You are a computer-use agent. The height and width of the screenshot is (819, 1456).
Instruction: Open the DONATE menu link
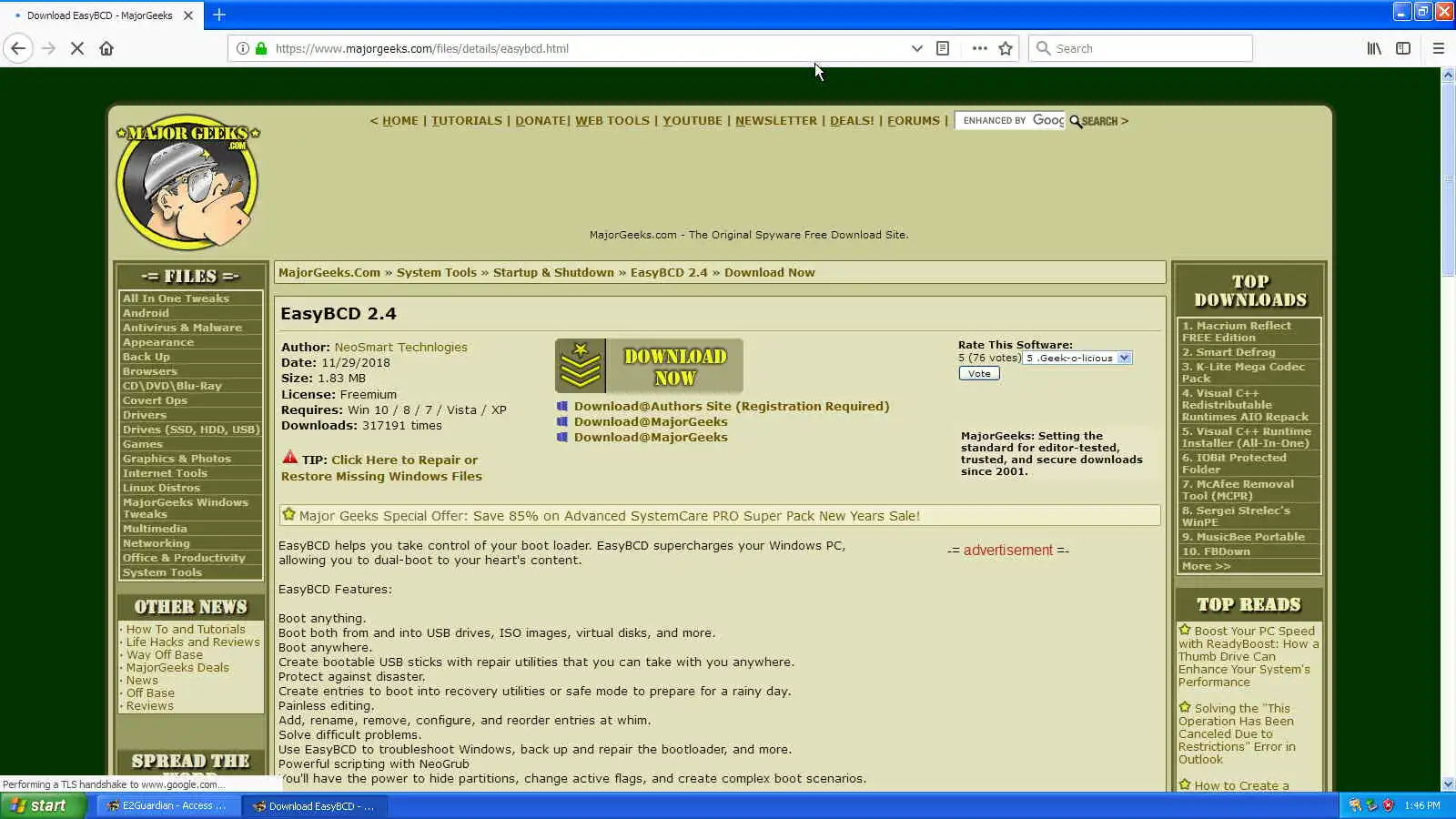click(541, 120)
